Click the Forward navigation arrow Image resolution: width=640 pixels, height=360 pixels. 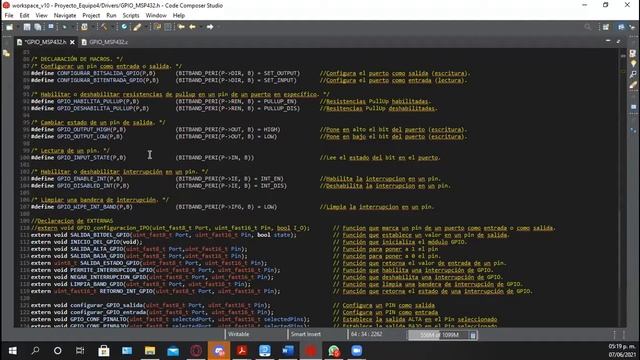tap(210, 27)
